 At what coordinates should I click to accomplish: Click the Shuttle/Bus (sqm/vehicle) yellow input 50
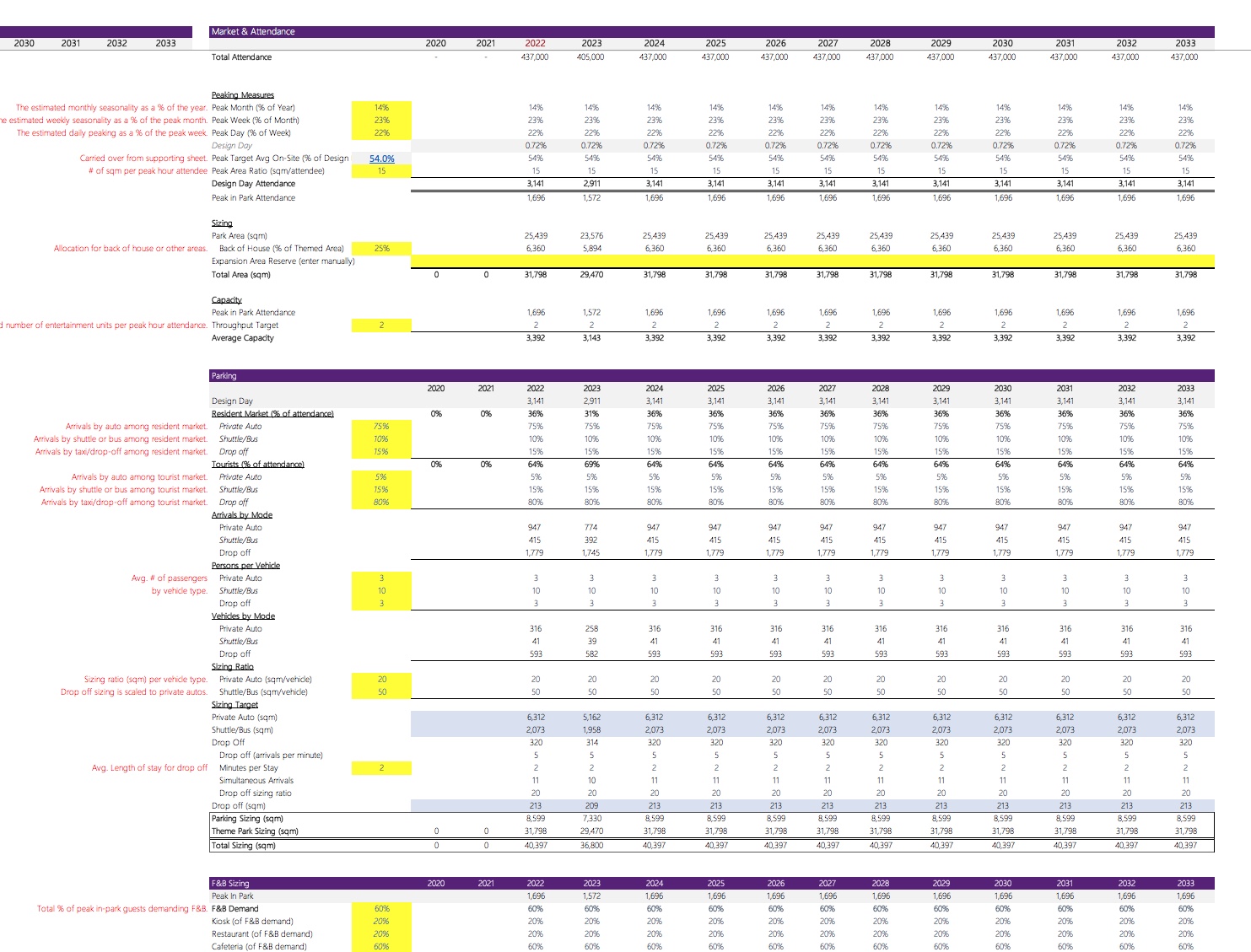(x=381, y=692)
